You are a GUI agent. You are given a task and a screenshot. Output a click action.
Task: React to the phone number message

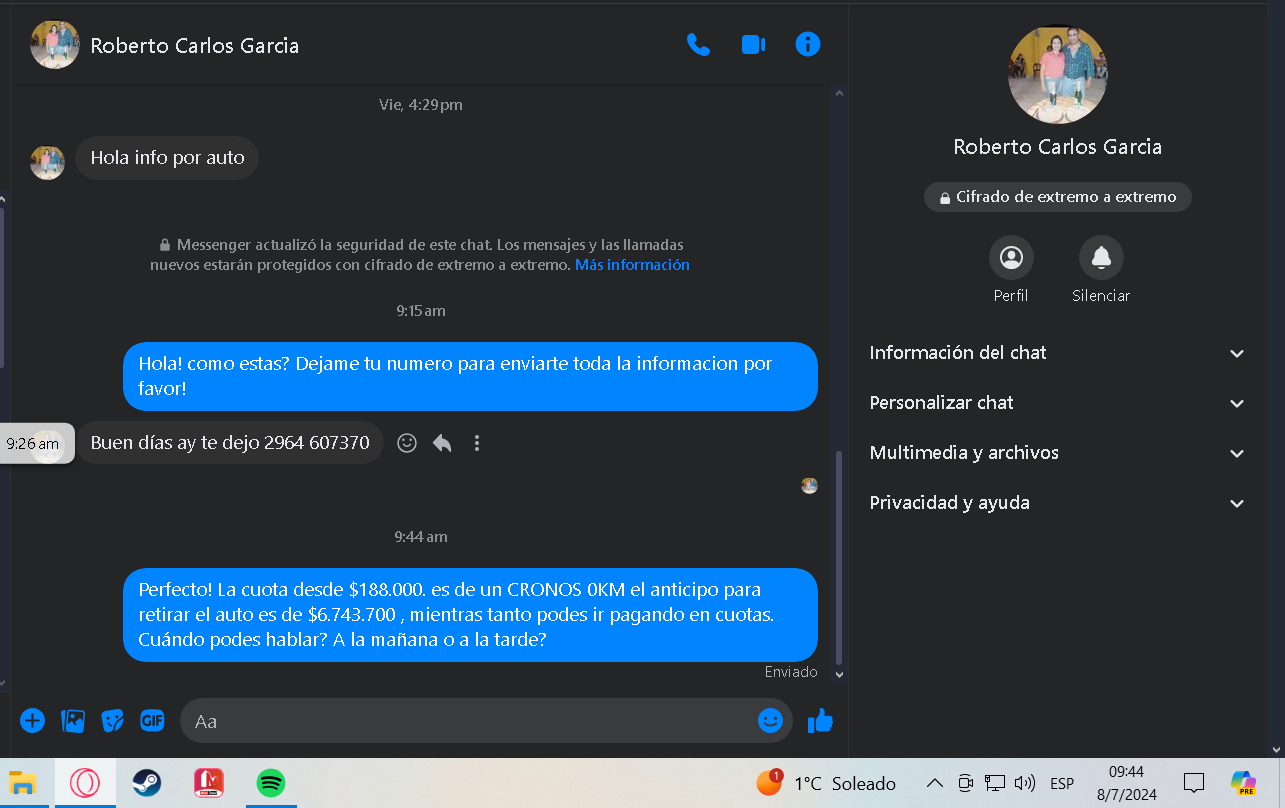point(407,443)
